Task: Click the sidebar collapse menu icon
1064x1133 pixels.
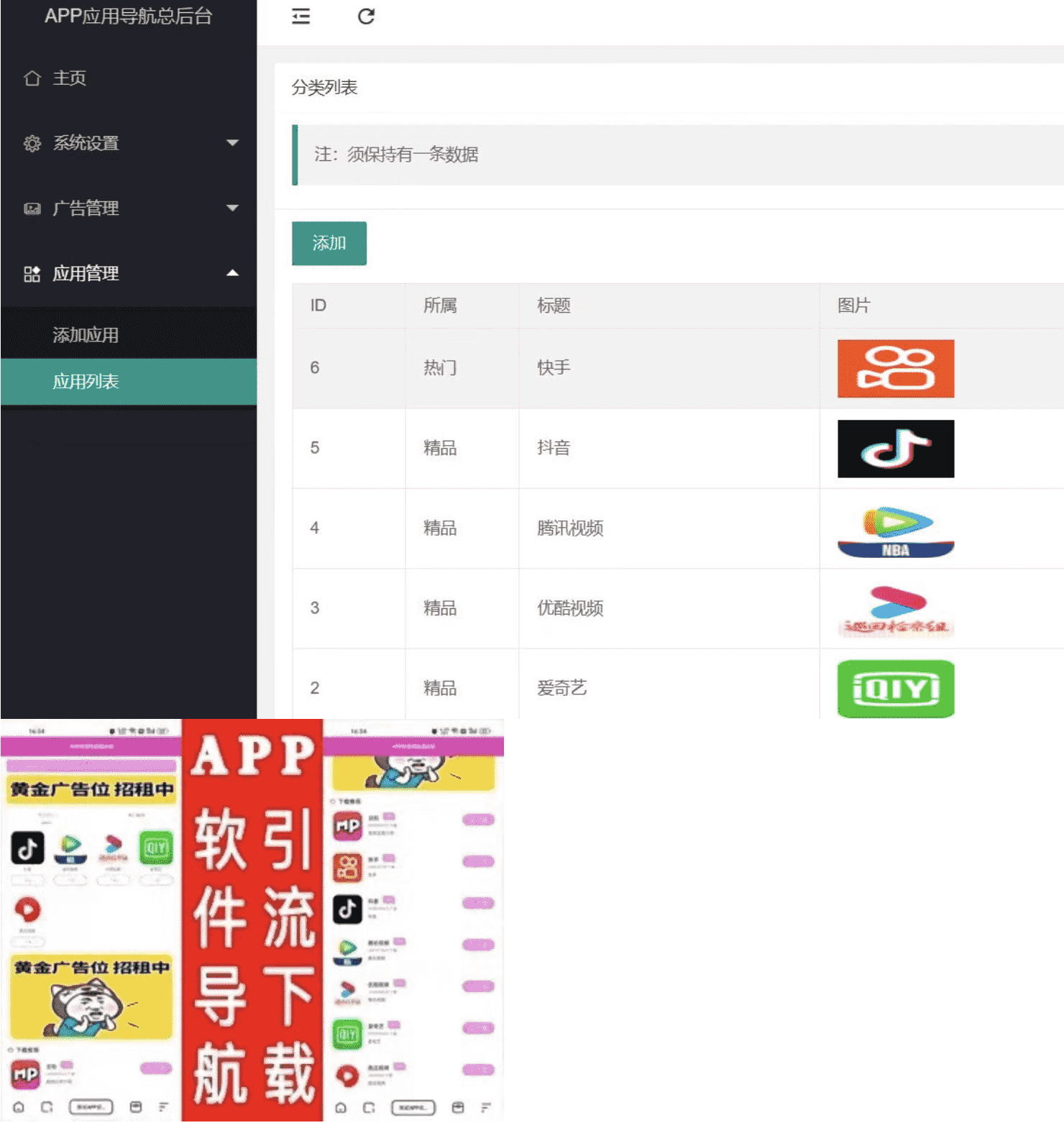Action: [x=301, y=16]
